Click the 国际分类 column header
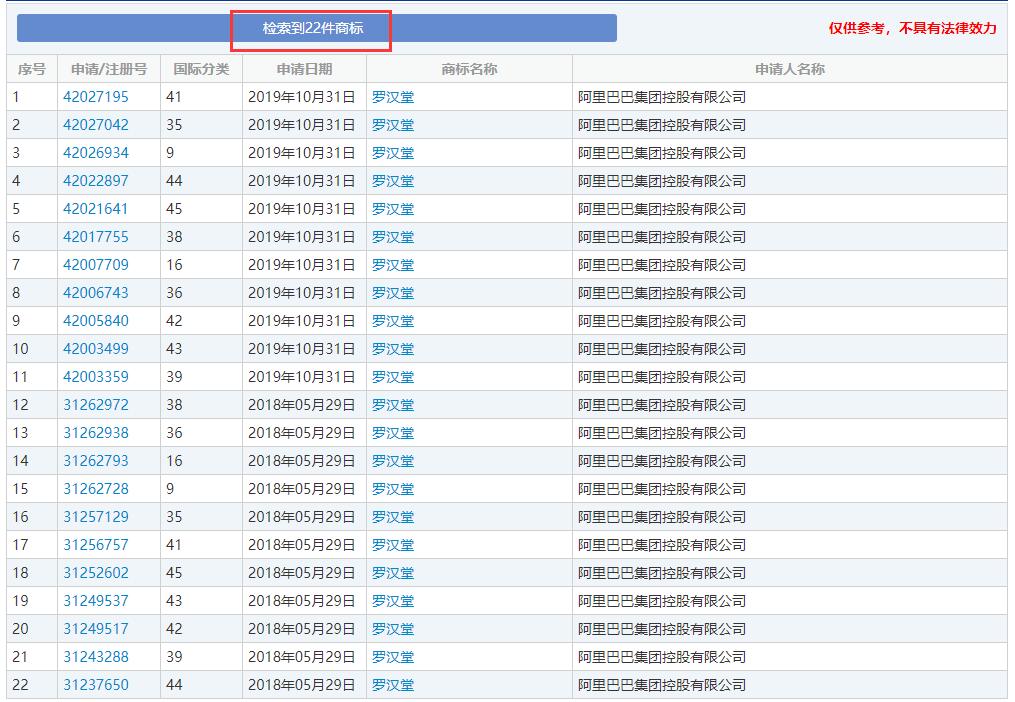Image resolution: width=1015 pixels, height=702 pixels. click(201, 69)
